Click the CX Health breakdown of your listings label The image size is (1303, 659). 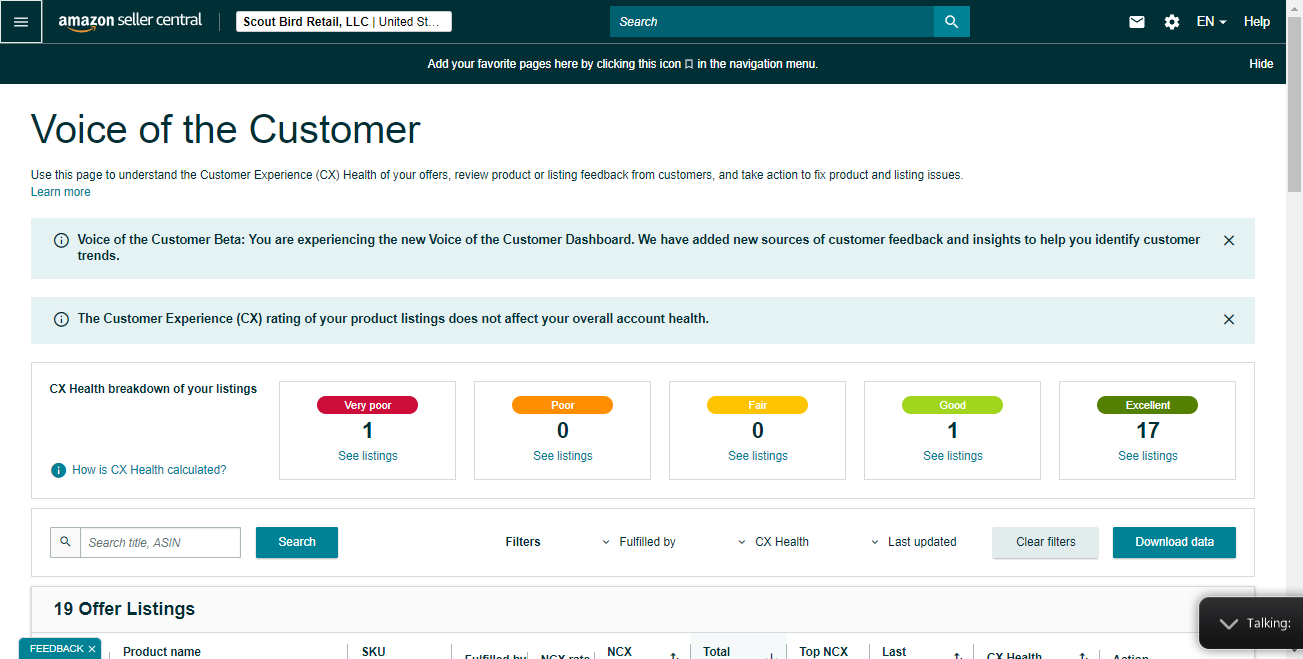pos(153,389)
